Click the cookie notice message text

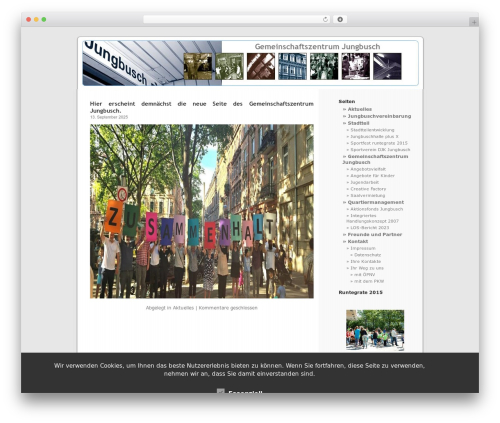coord(239,370)
